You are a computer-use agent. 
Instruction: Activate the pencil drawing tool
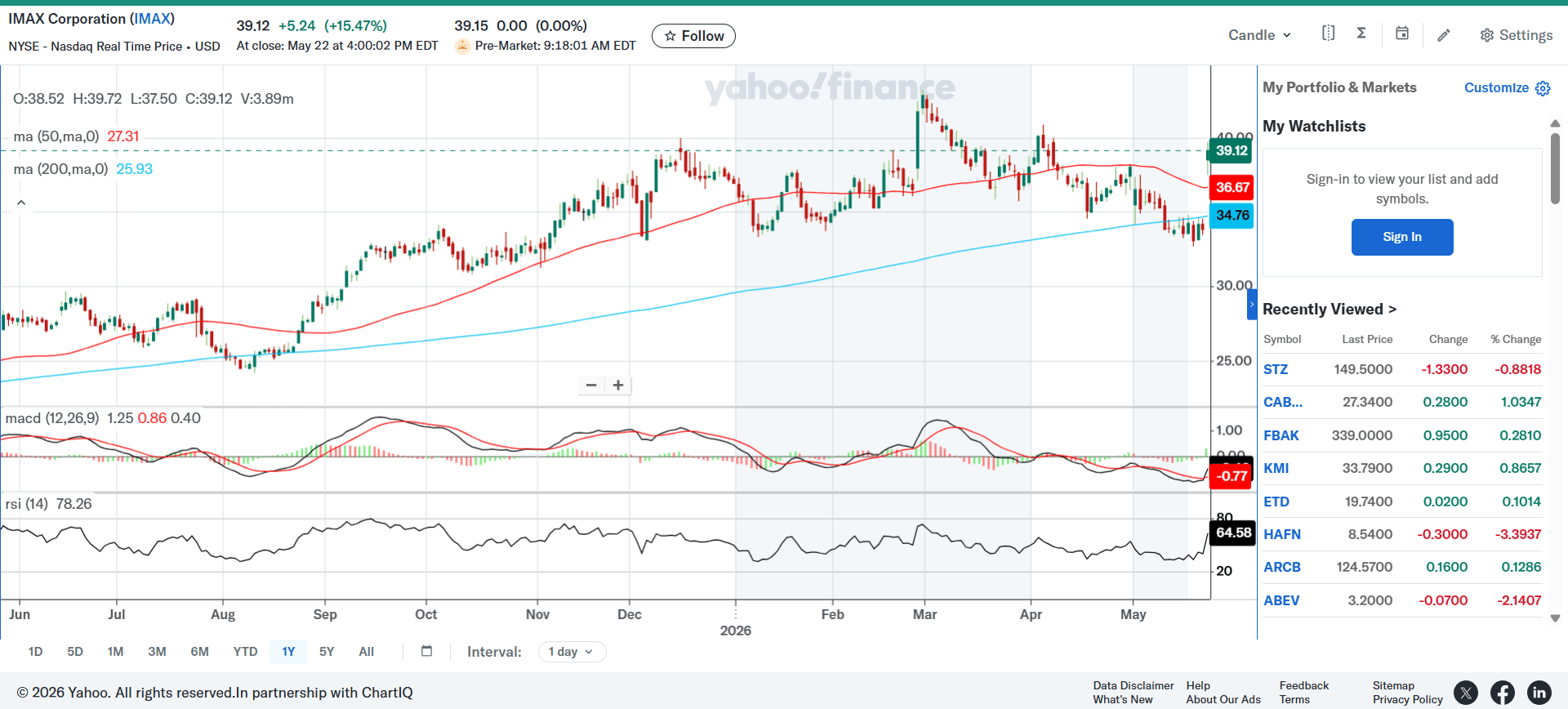pos(1444,35)
